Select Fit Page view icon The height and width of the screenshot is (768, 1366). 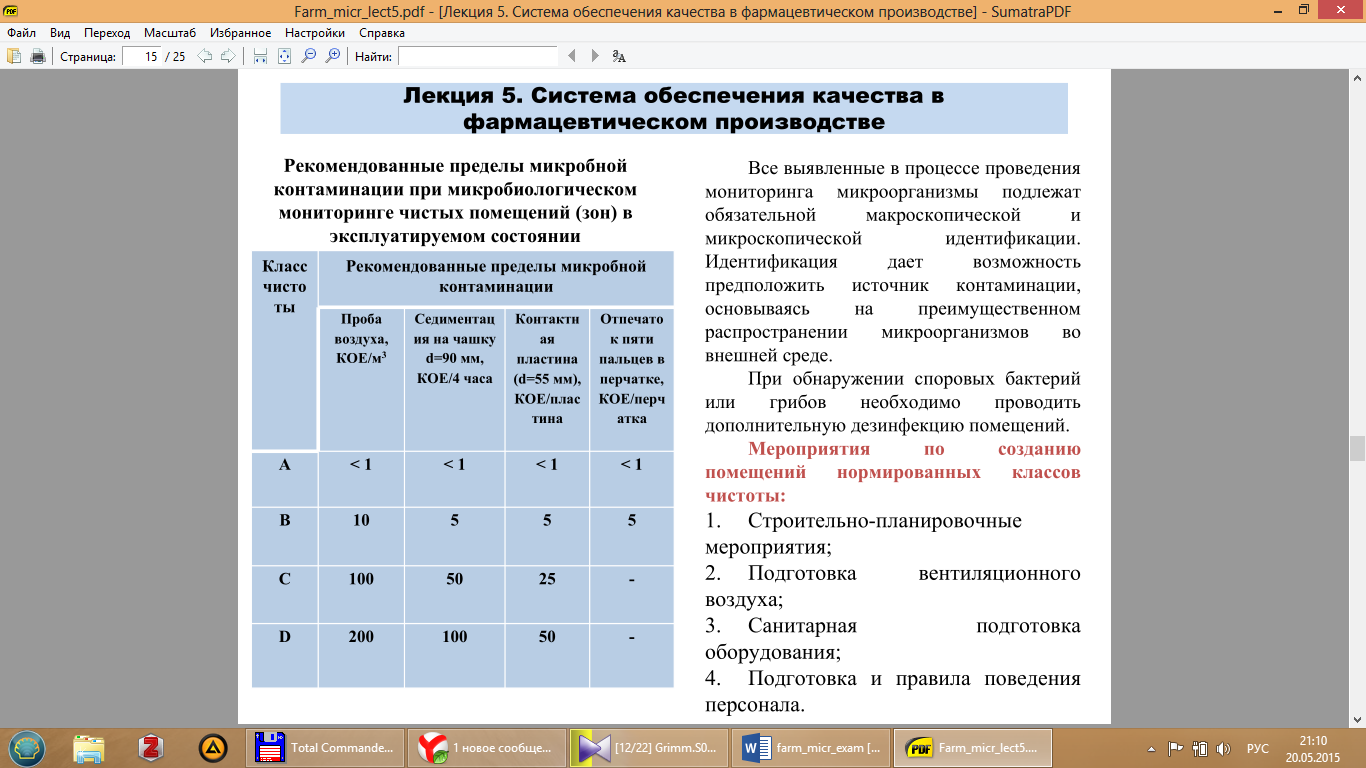[284, 56]
